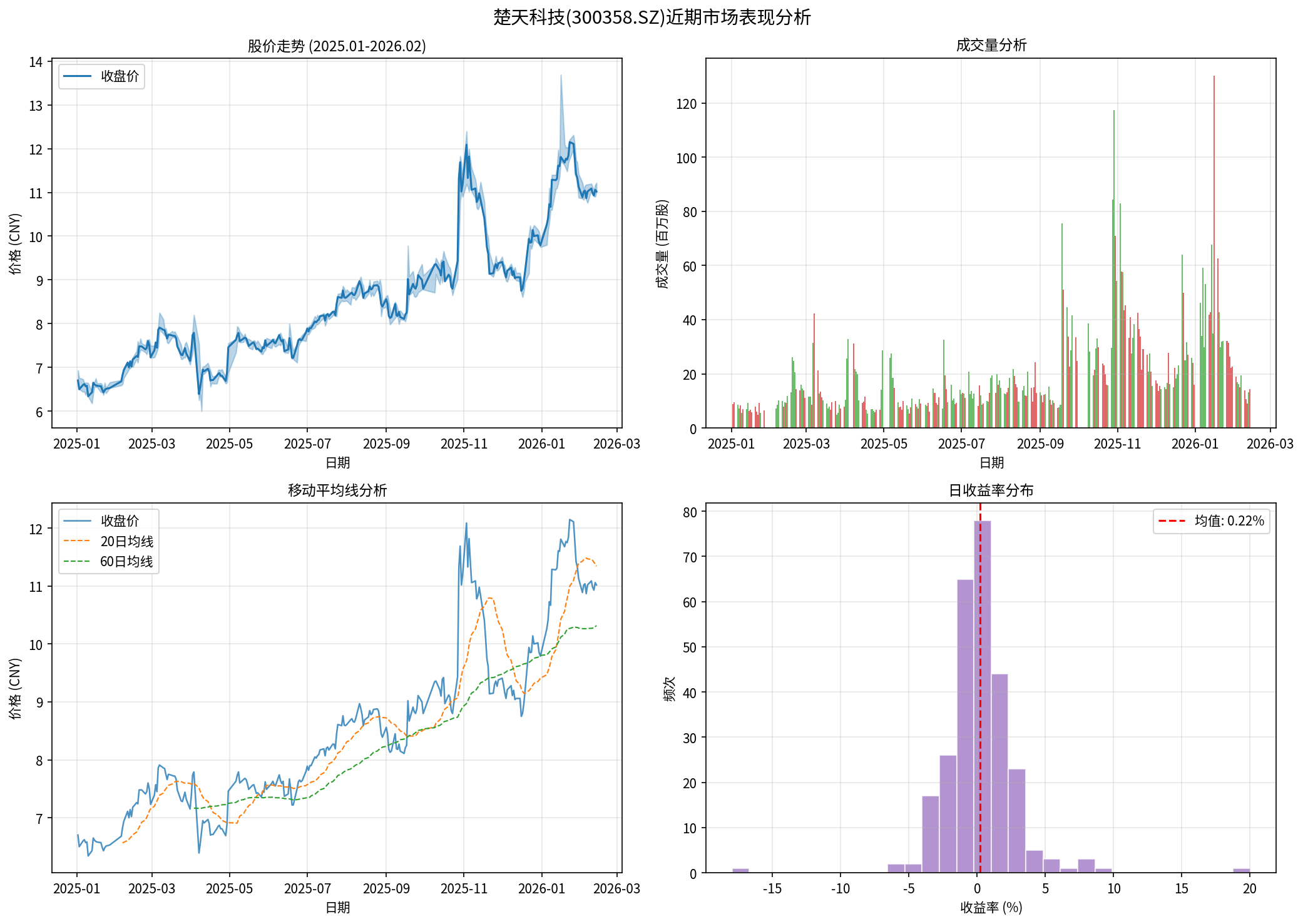The image size is (1303, 924).
Task: Click the isolated histogram bar near -17% return
Action: coord(740,870)
